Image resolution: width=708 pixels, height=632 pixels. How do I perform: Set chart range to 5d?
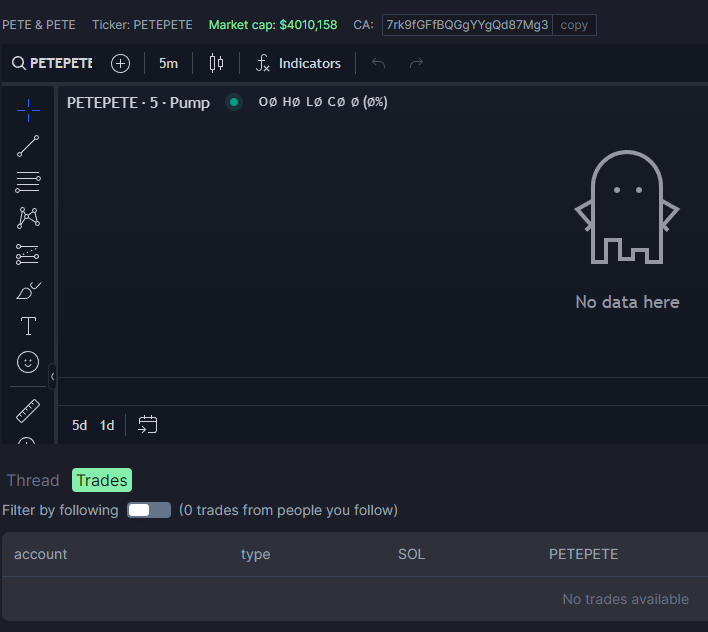tap(79, 425)
